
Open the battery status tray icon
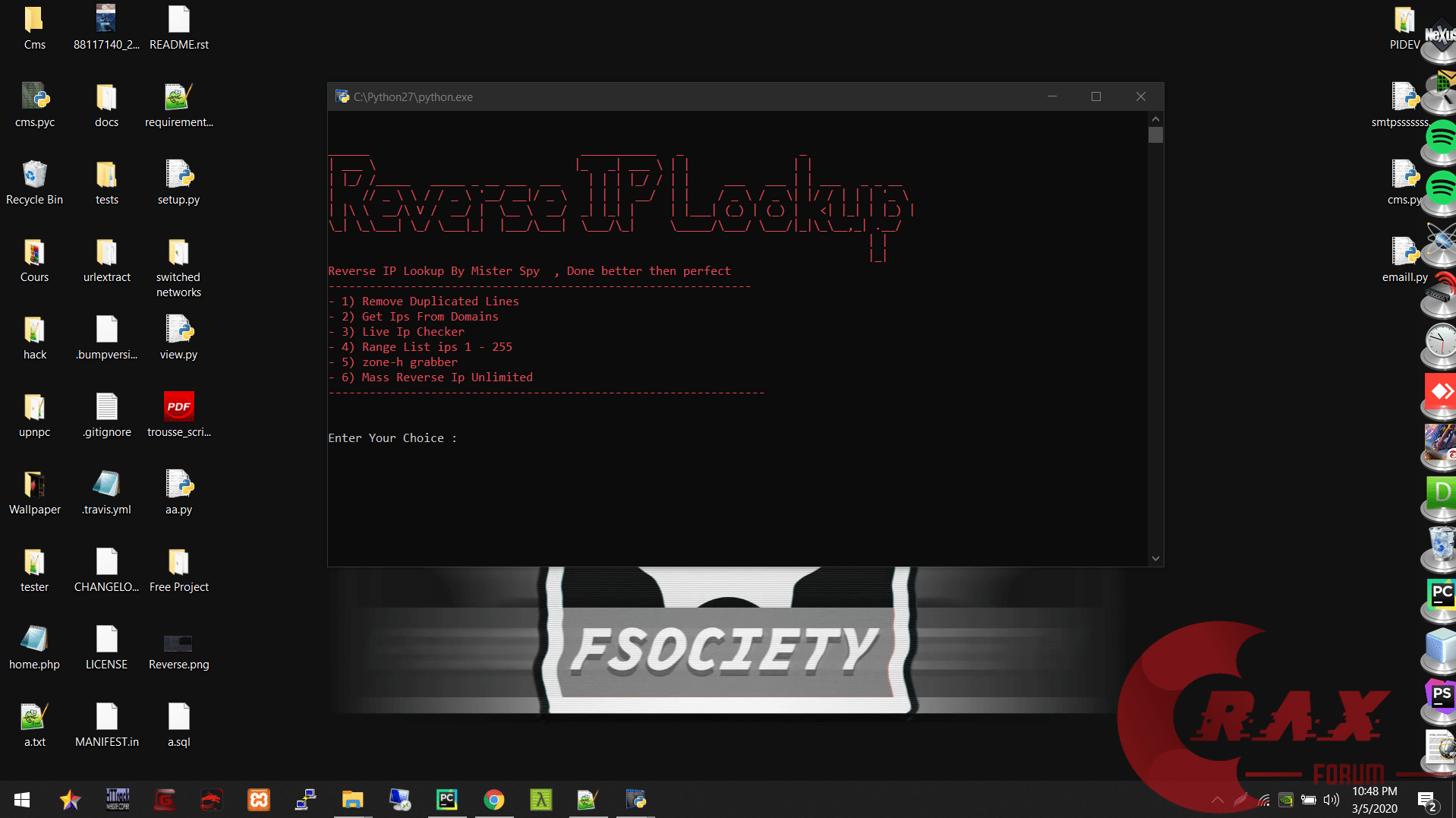(x=1309, y=800)
